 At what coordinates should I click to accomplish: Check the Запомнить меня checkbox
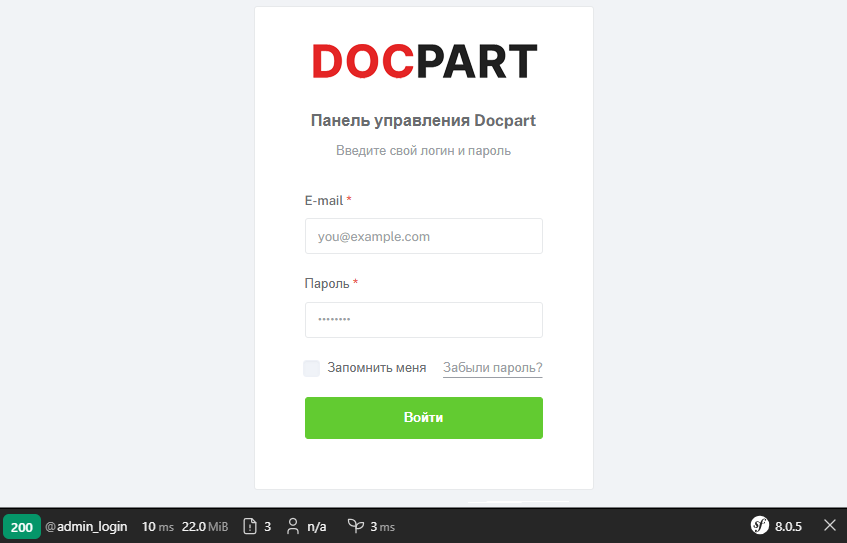311,368
